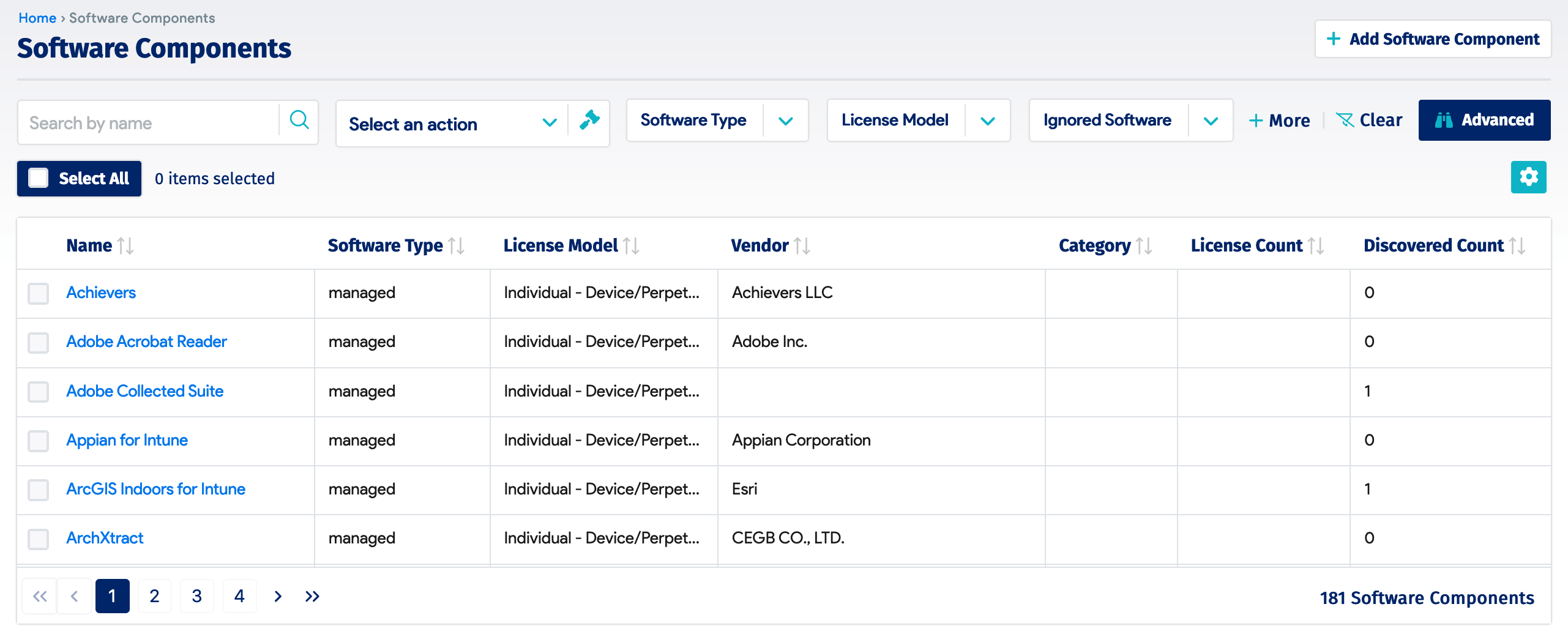This screenshot has height=634, width=1568.
Task: Open the Achievers component link
Action: (x=101, y=293)
